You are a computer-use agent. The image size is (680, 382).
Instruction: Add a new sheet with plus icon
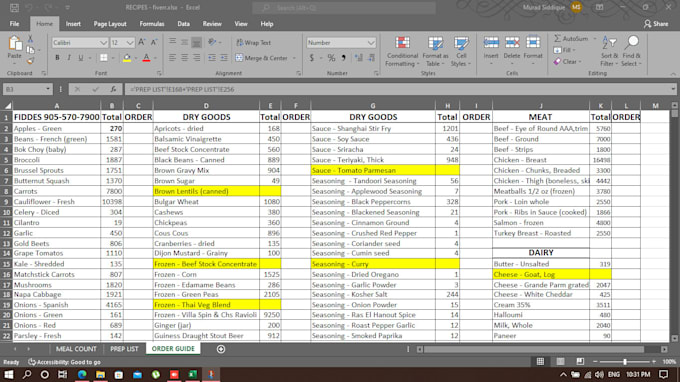pos(221,349)
